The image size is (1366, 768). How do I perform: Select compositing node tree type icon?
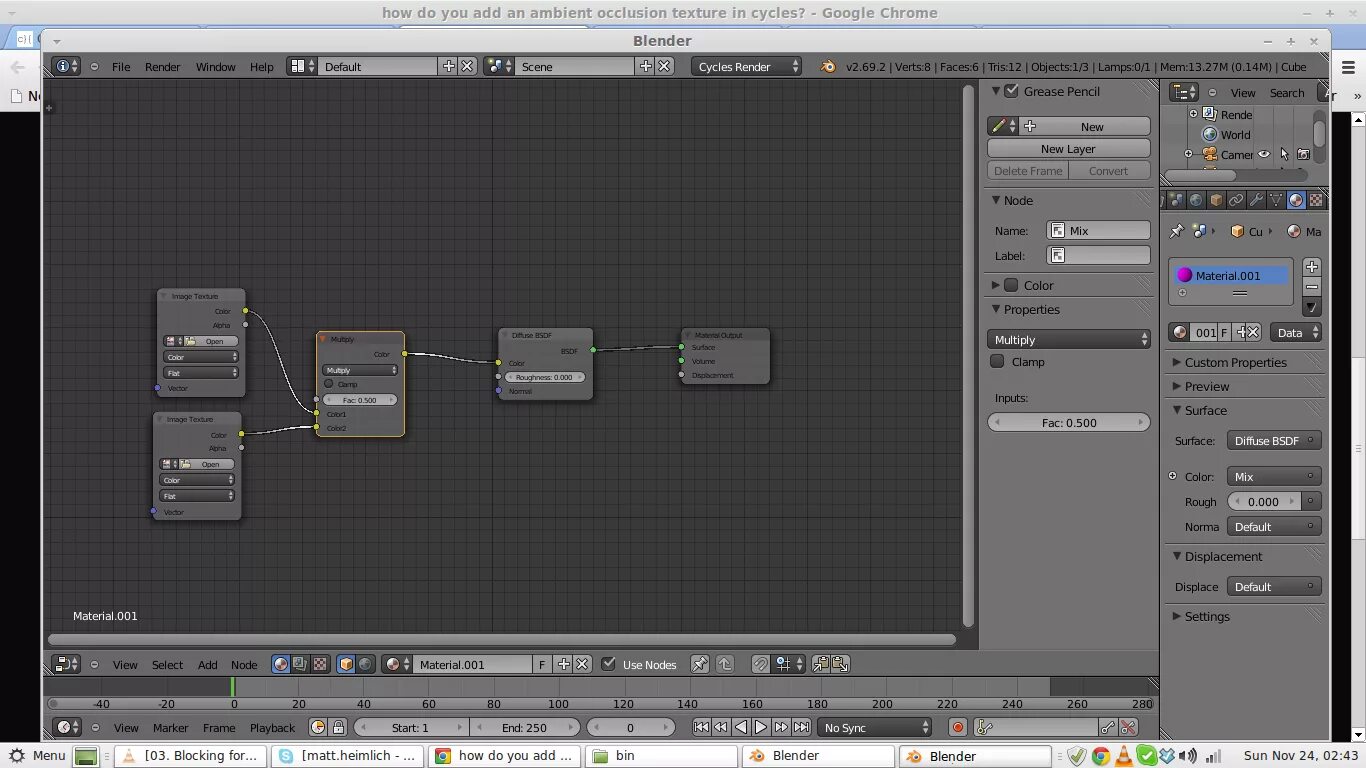(300, 664)
